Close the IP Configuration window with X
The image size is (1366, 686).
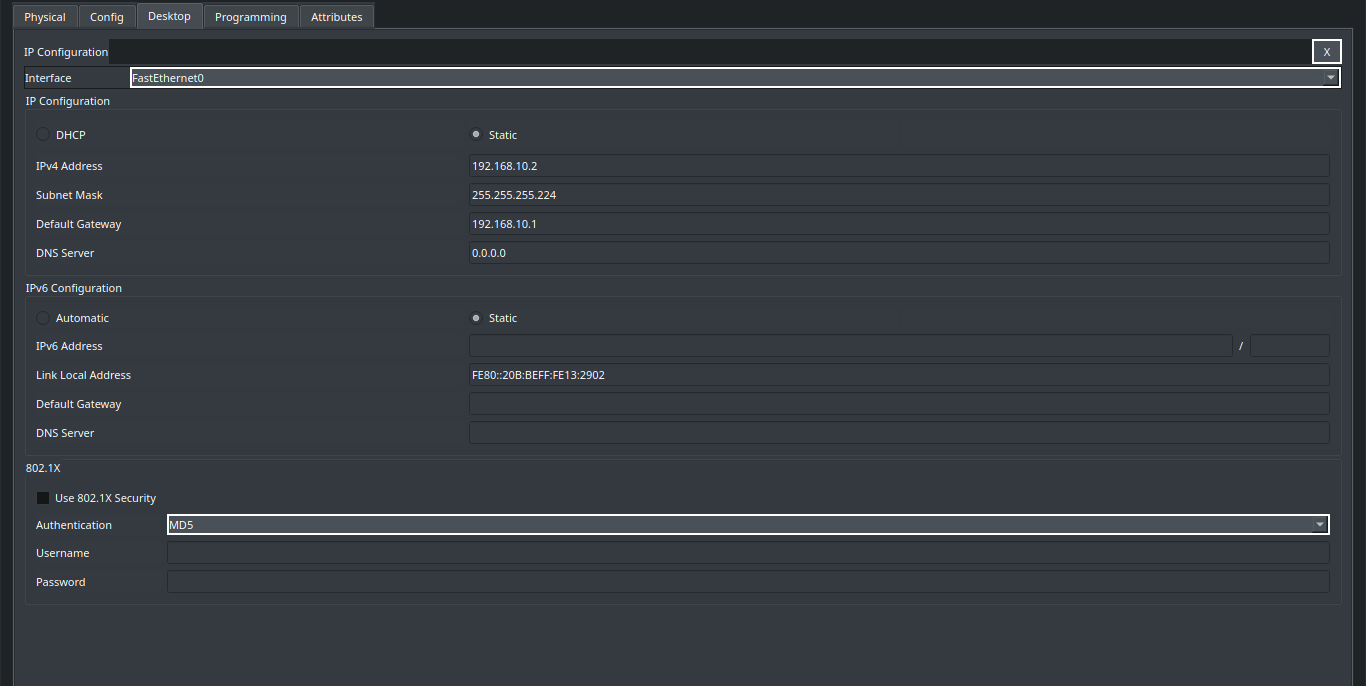(1327, 52)
